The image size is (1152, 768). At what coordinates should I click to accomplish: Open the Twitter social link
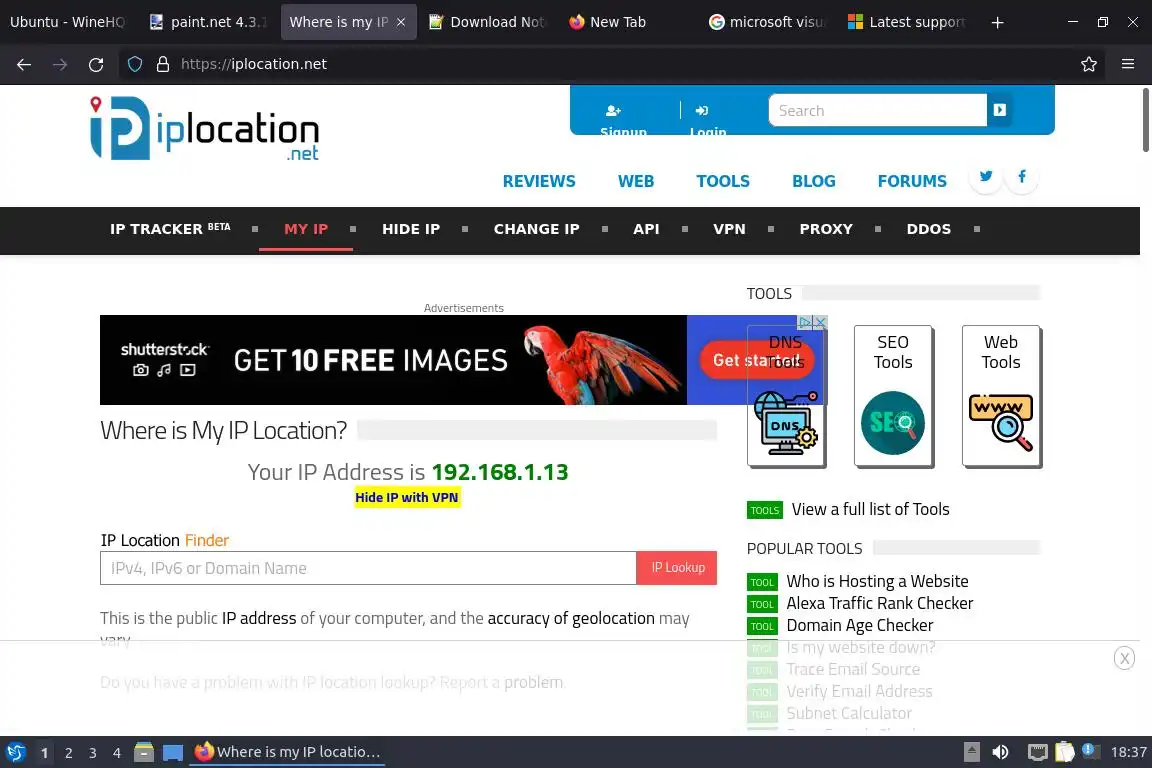986,176
